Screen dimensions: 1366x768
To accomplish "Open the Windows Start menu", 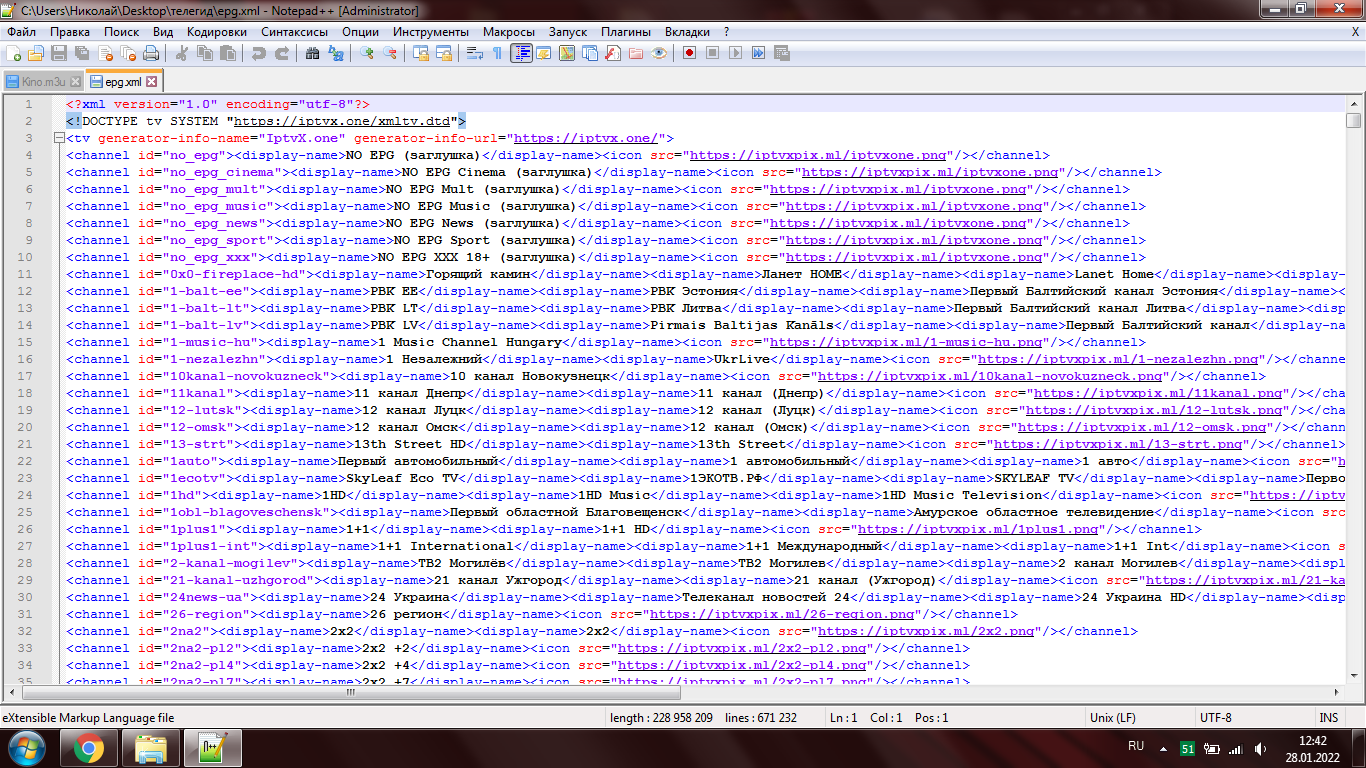I will click(x=26, y=748).
